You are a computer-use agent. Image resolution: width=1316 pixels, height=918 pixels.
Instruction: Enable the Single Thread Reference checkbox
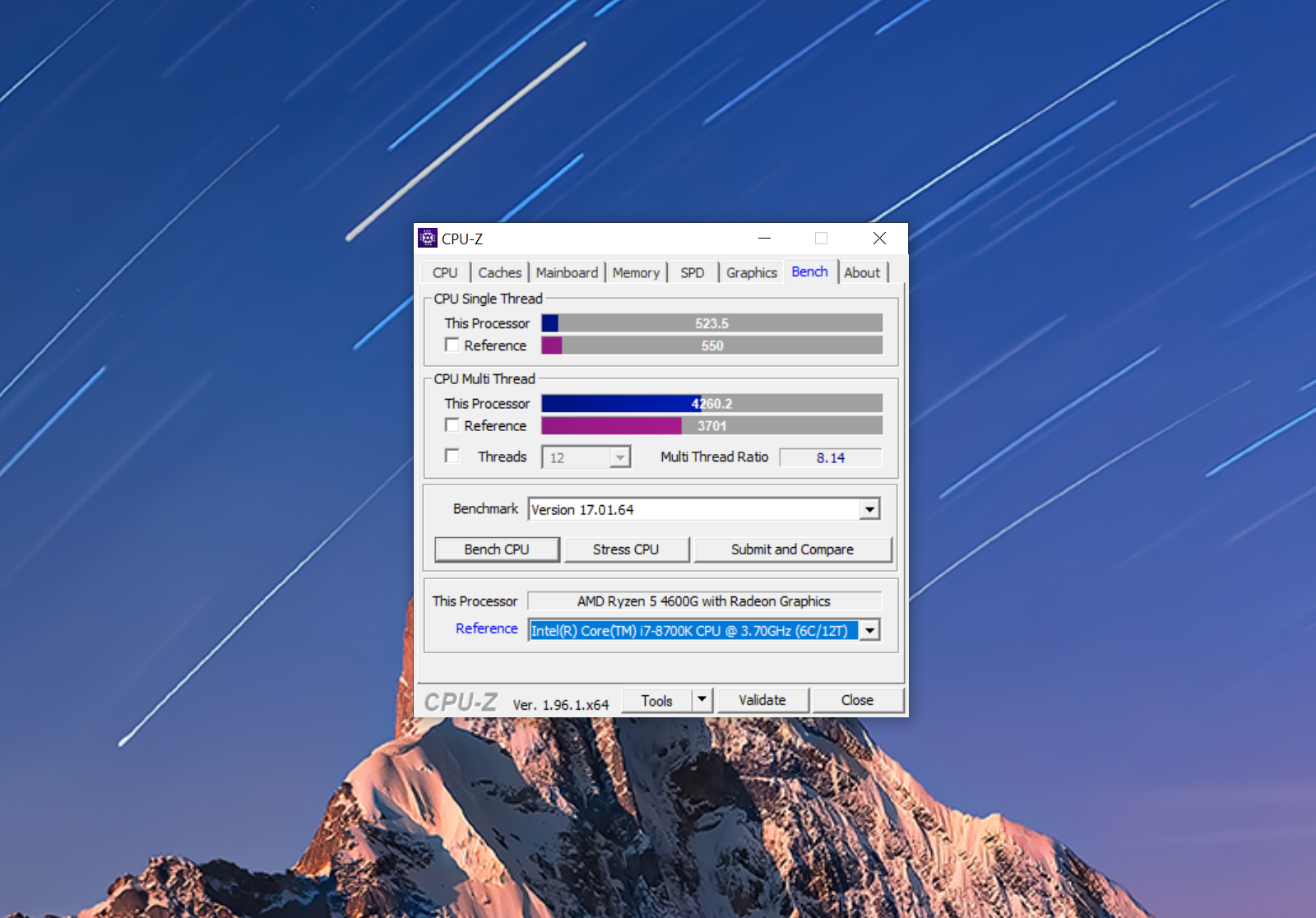tap(452, 345)
